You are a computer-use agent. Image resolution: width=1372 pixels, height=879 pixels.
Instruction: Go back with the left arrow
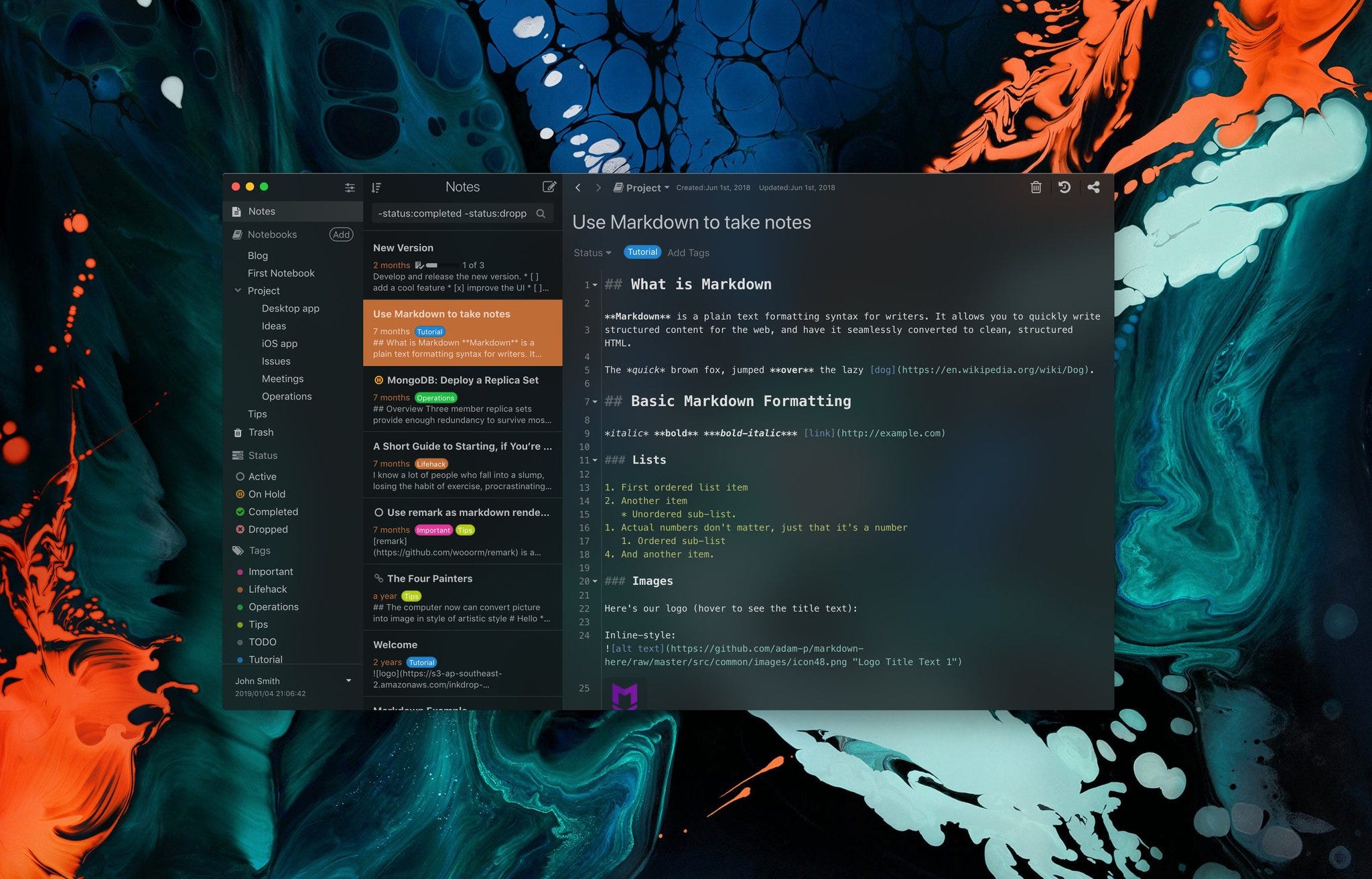click(578, 188)
